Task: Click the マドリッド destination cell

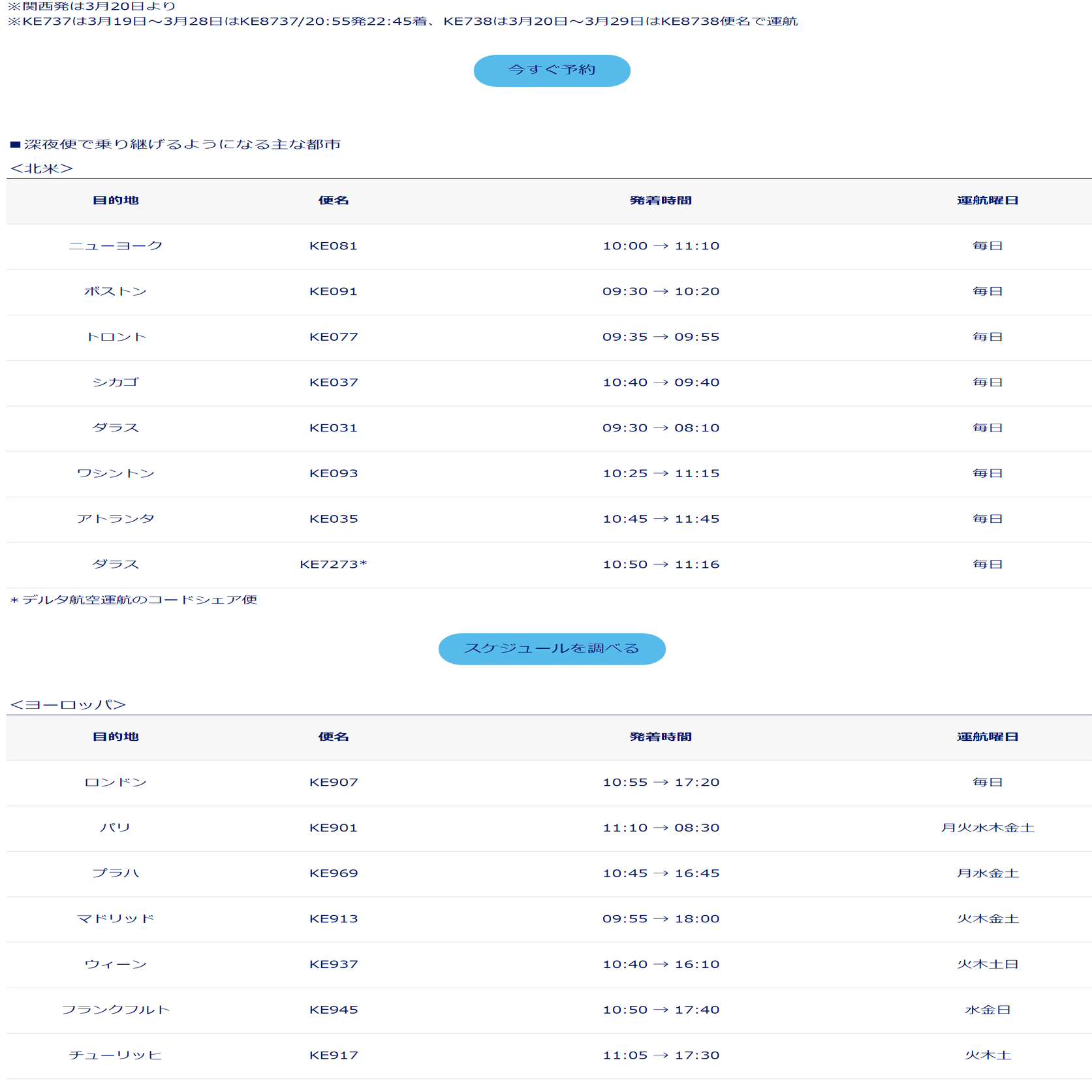Action: click(116, 919)
